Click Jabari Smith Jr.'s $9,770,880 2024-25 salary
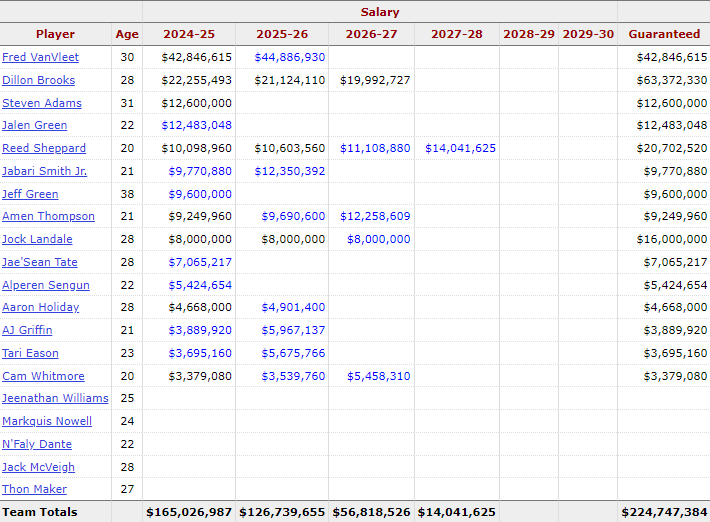710x522 pixels. 200,171
